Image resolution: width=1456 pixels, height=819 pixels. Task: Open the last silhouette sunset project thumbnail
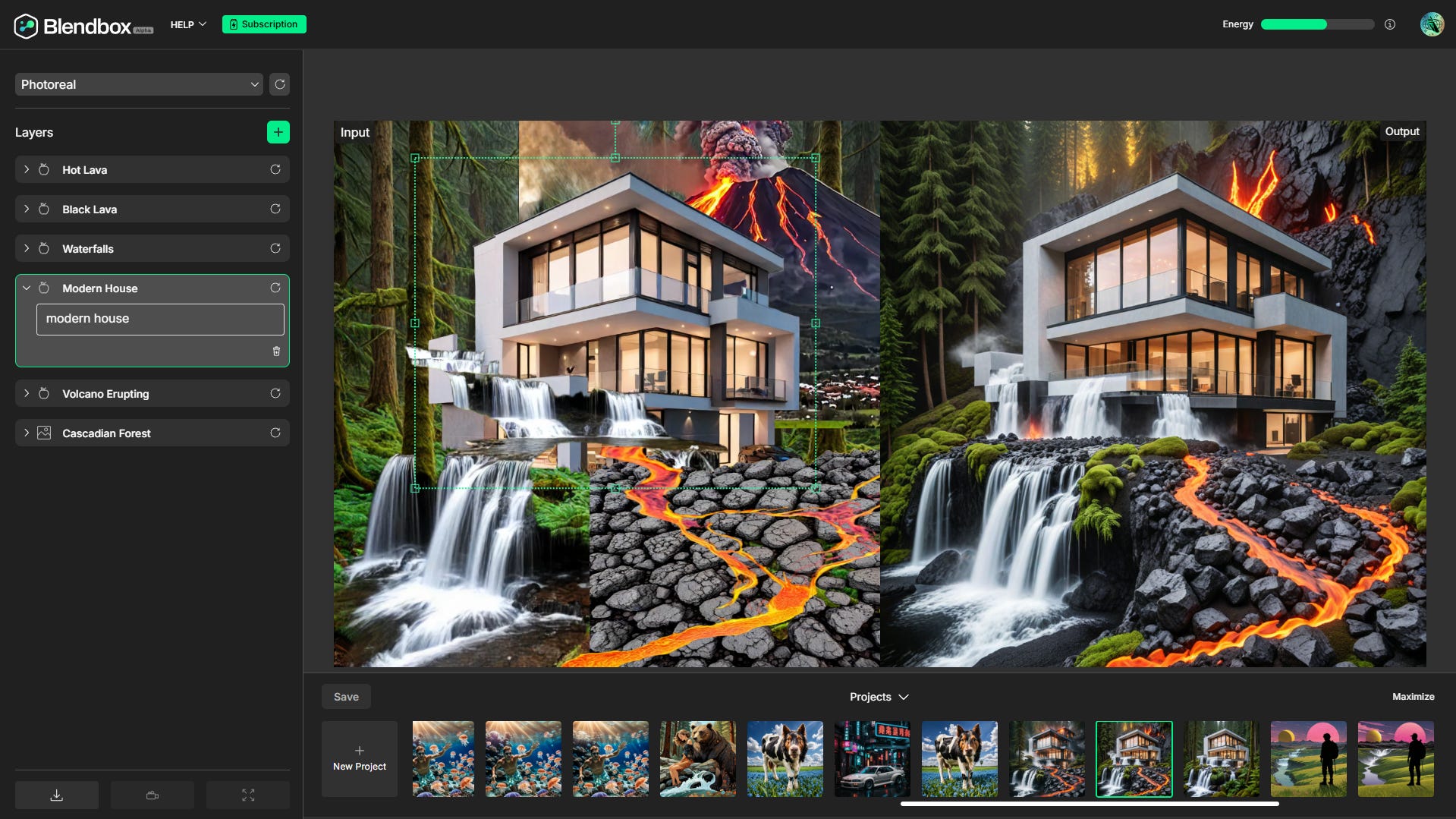(x=1396, y=759)
